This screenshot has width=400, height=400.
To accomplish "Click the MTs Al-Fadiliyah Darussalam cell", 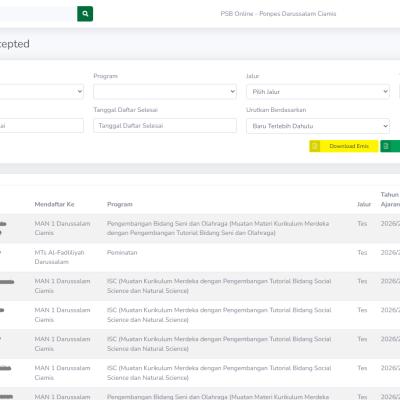I will [59, 257].
